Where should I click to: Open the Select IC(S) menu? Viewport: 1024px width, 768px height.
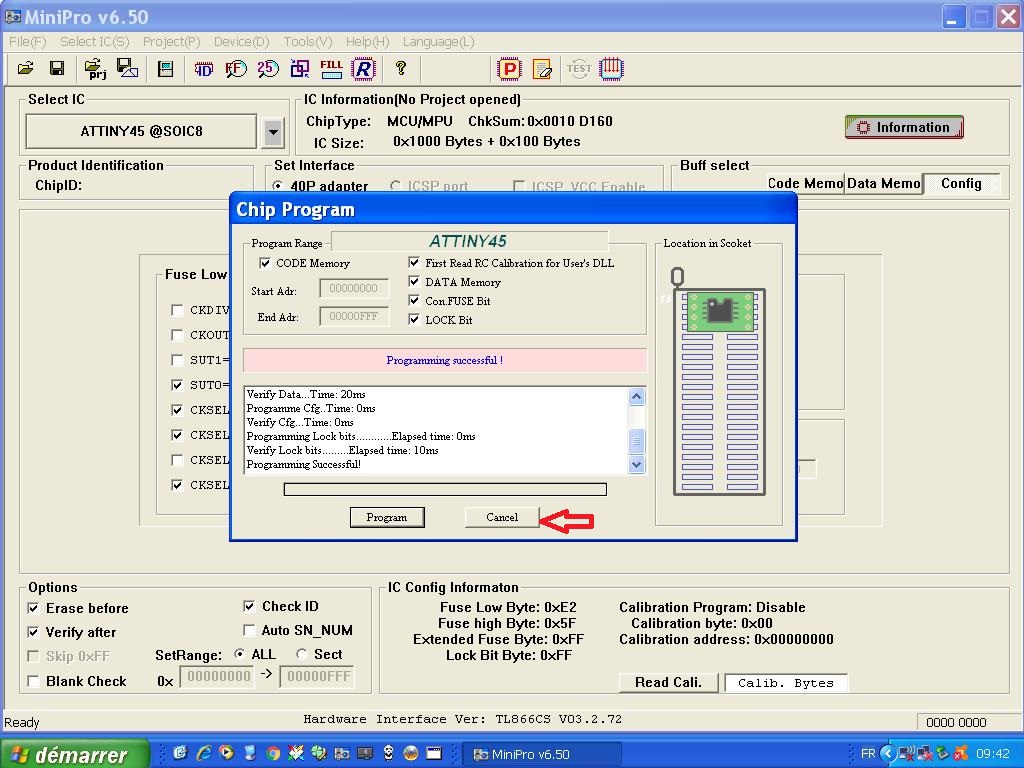point(95,42)
